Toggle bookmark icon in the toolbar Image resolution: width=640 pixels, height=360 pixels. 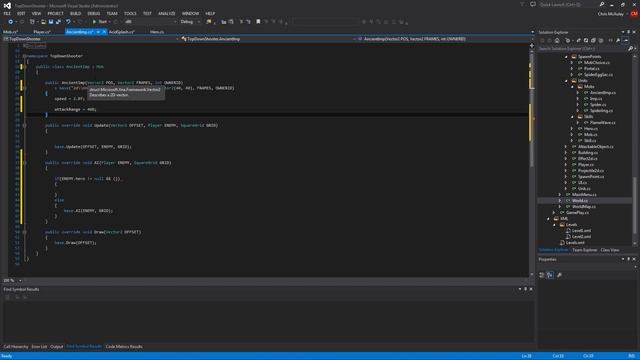pos(258,22)
